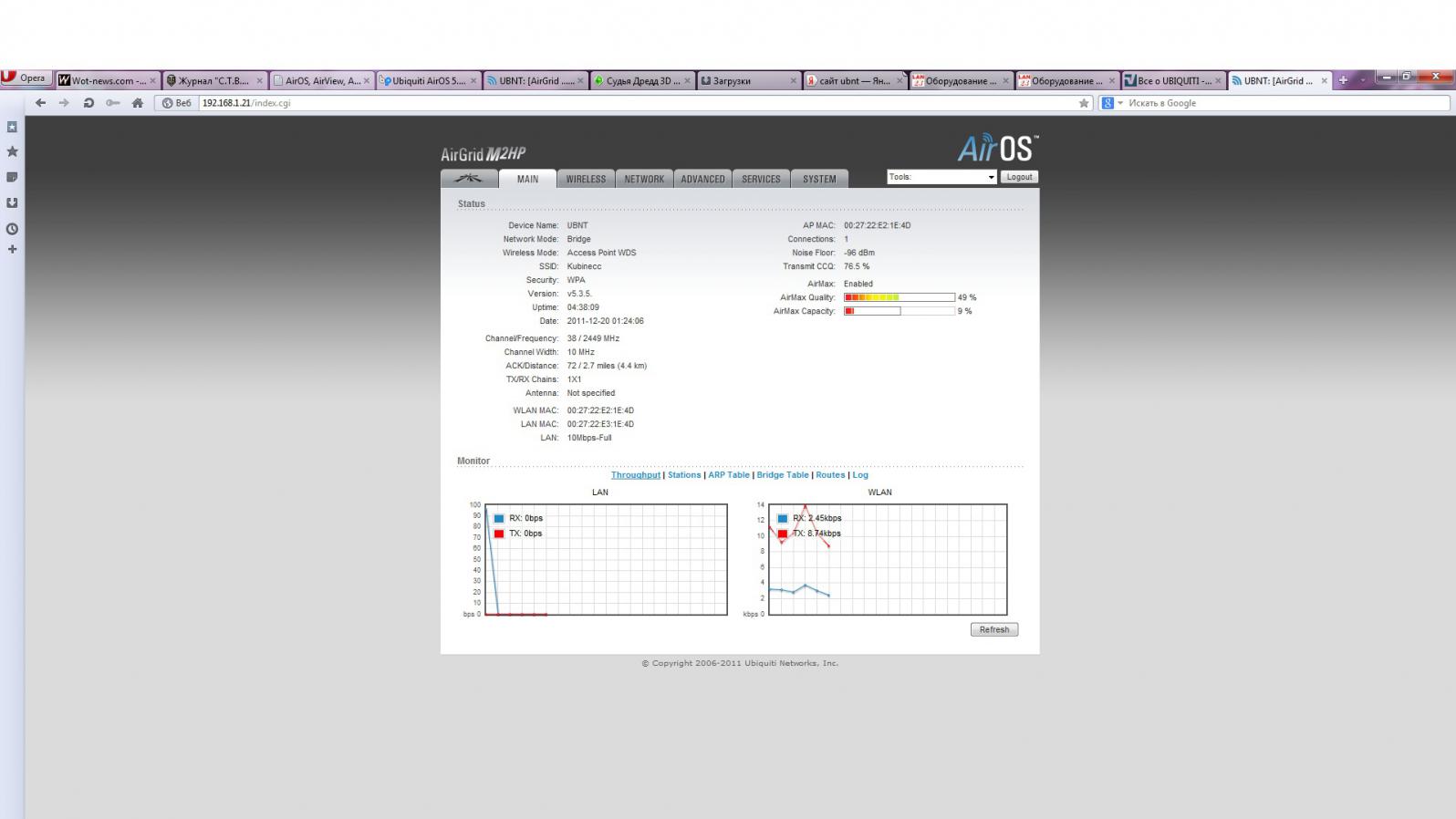The image size is (1456, 819).
Task: Open the Ubiquiti logo tab in AirOS
Action: point(469,179)
